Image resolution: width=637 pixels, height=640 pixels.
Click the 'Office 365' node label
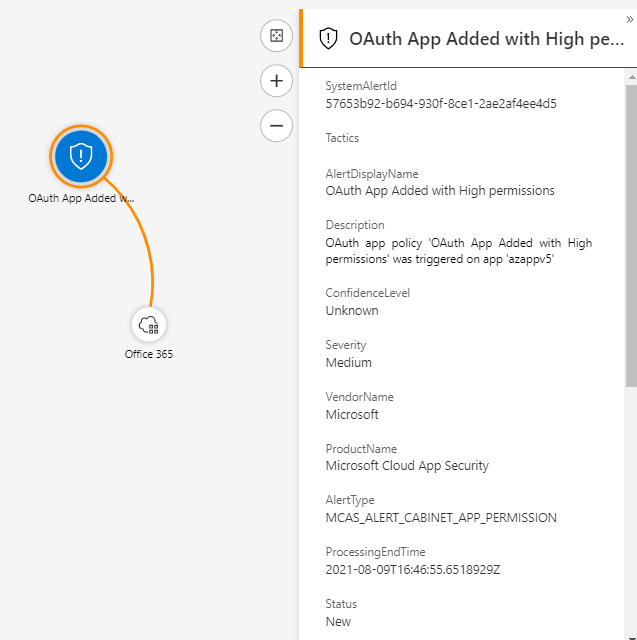149,354
